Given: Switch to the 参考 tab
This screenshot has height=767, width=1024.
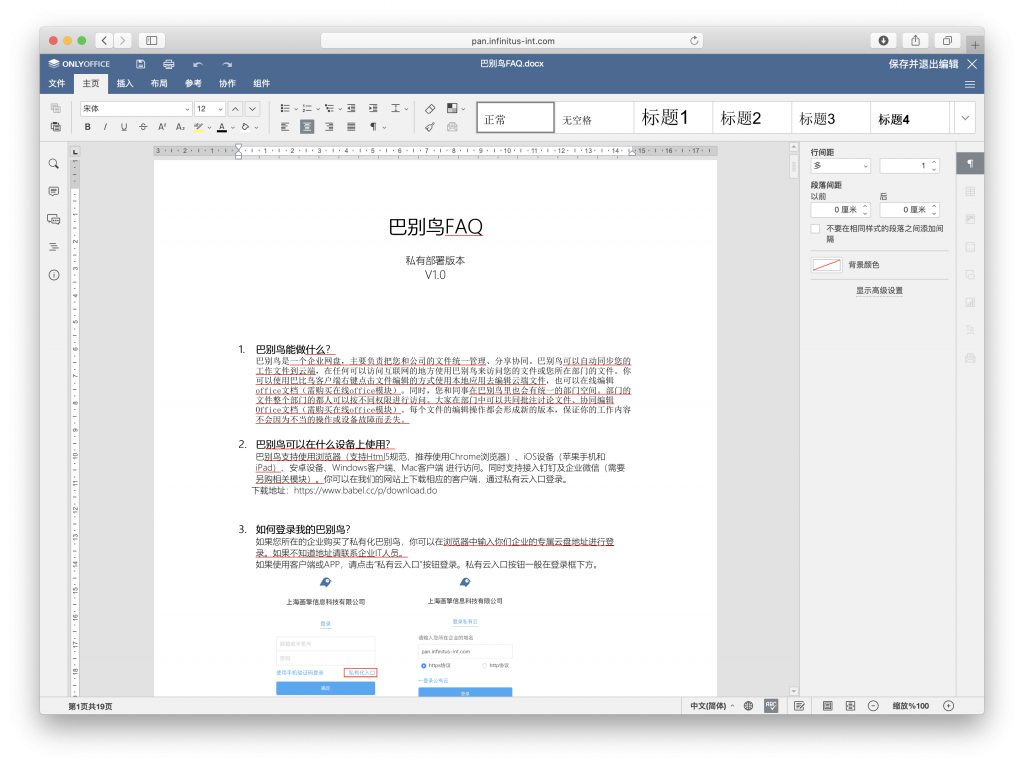Looking at the screenshot, I should (x=193, y=83).
